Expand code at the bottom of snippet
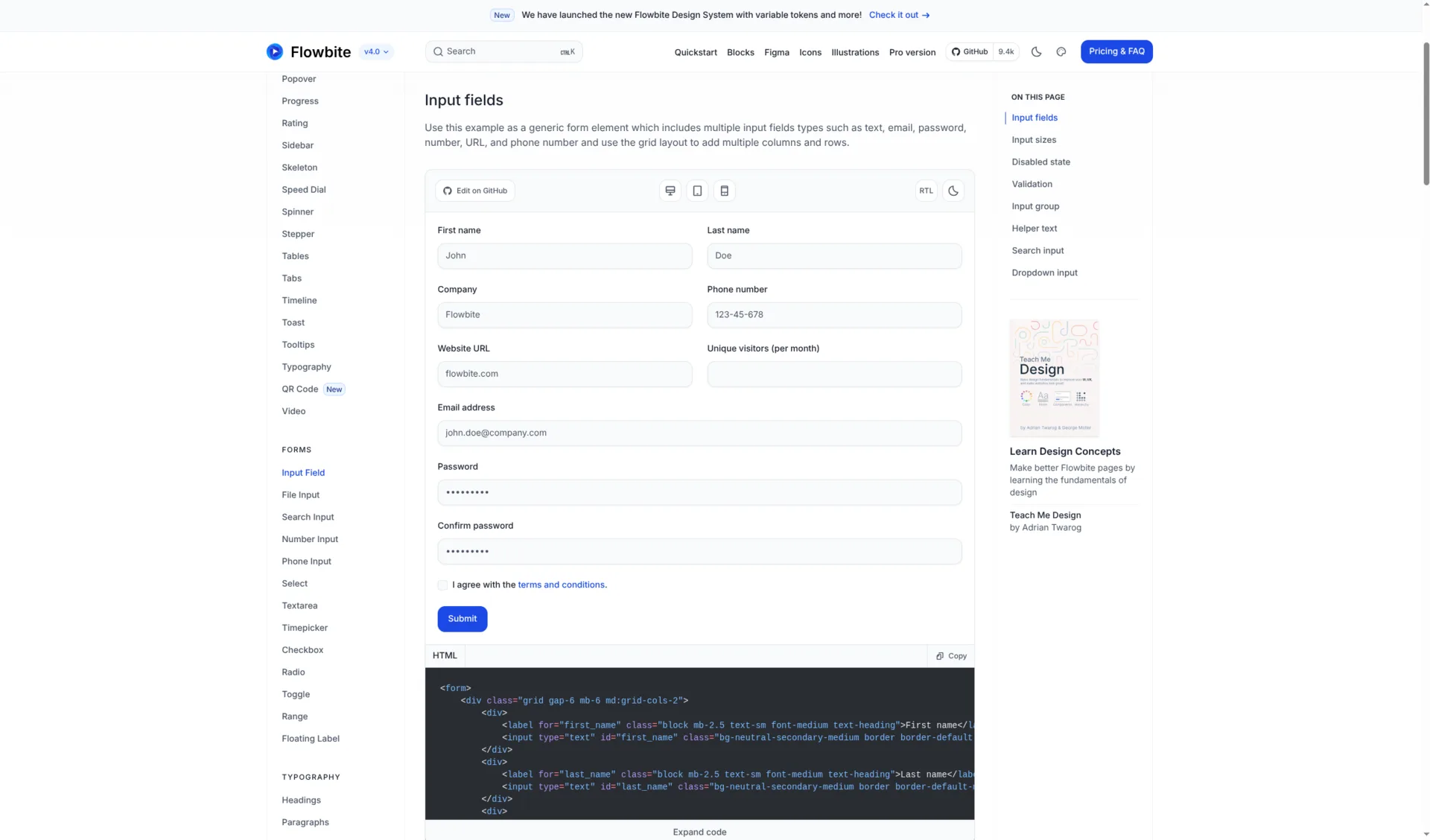Screen dimensions: 1430x840 tap(699, 832)
